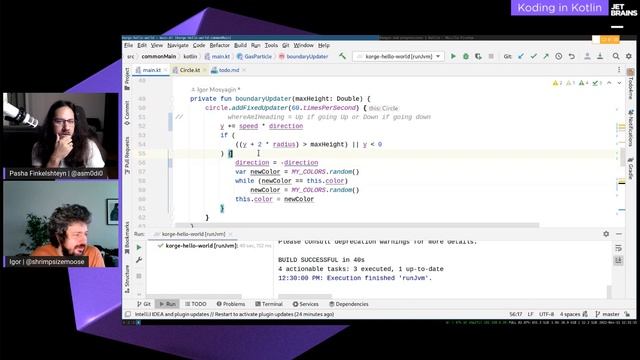
Task: Open the Commit tool window sidebar button
Action: (127, 113)
